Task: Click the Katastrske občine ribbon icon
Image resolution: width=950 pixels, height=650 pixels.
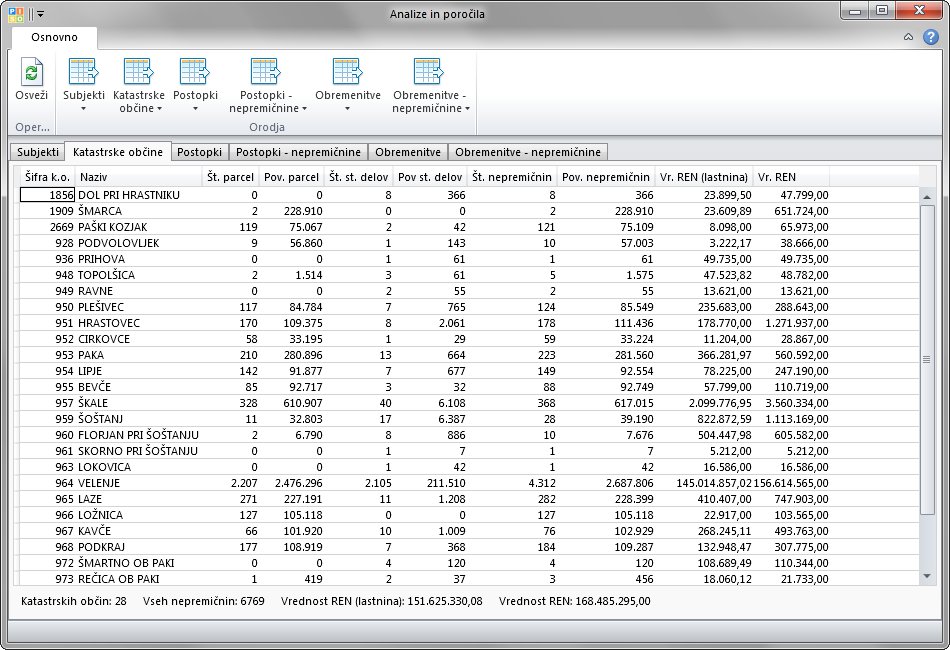Action: (x=138, y=71)
